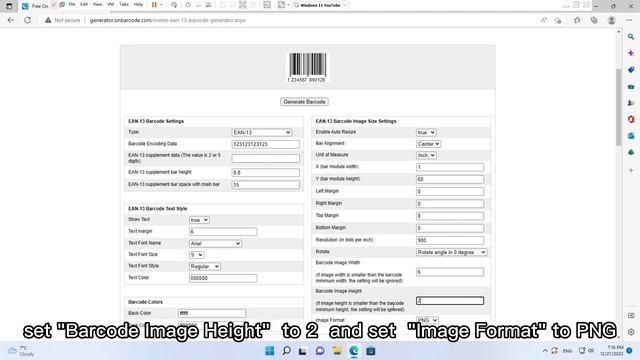Go back using the browser back arrow
Image resolution: width=640 pixels, height=360 pixels.
coord(11,20)
